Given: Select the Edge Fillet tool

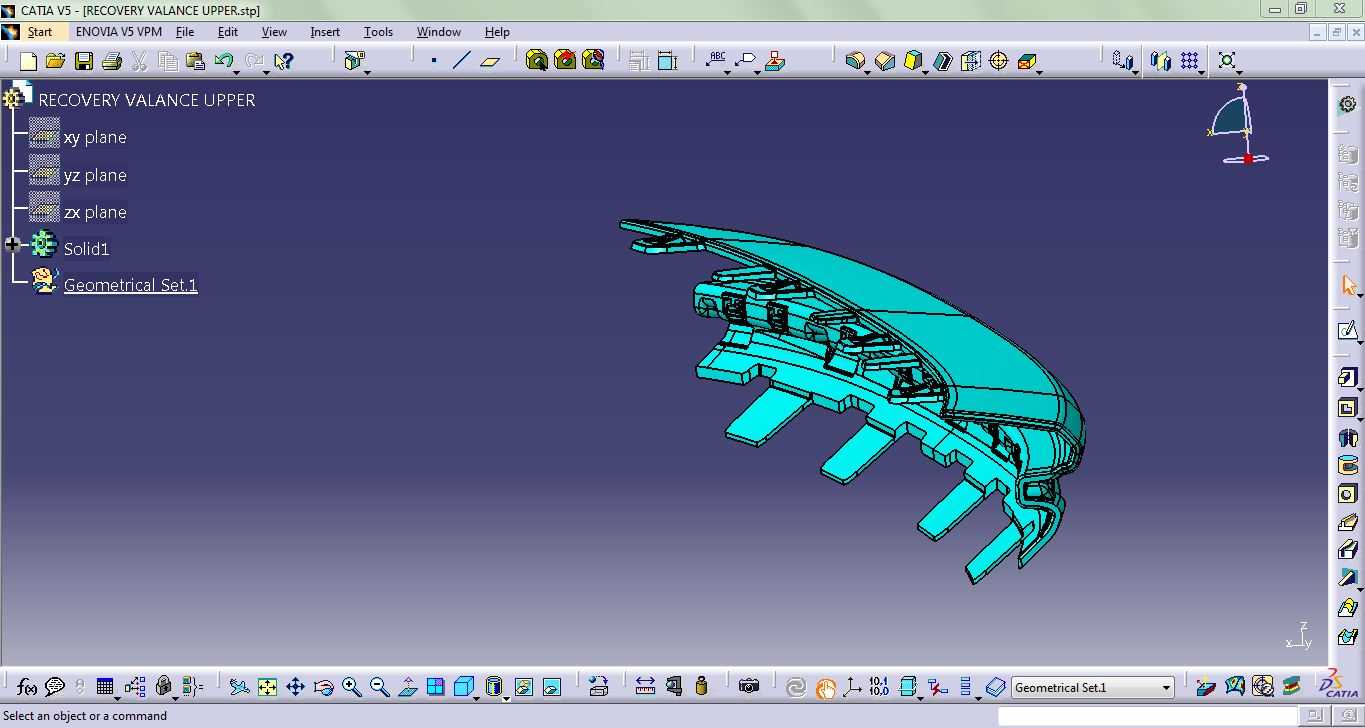Looking at the screenshot, I should click(854, 61).
